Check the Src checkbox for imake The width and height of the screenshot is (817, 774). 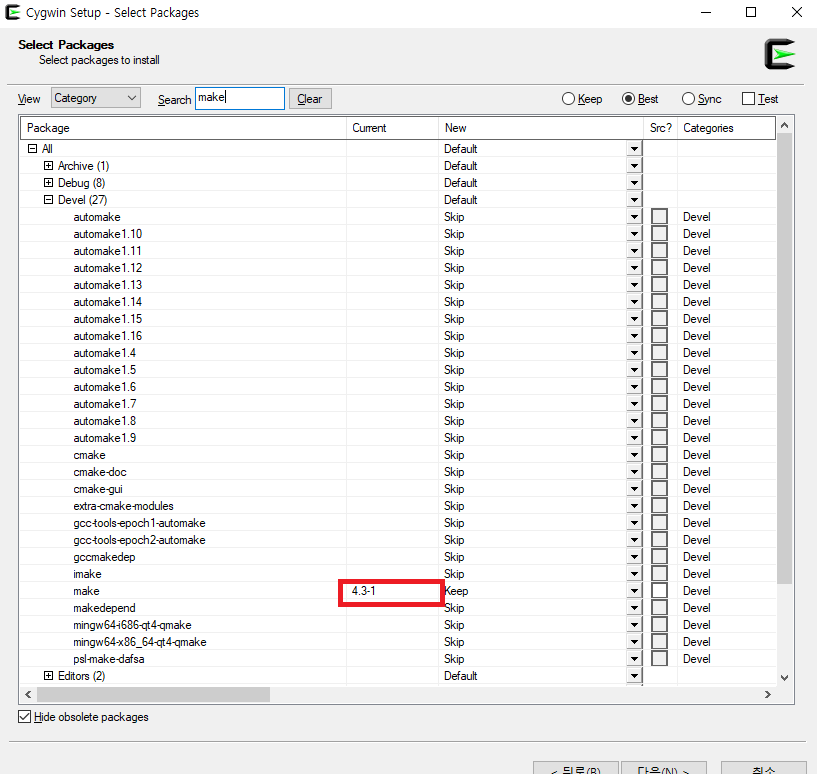[x=660, y=574]
